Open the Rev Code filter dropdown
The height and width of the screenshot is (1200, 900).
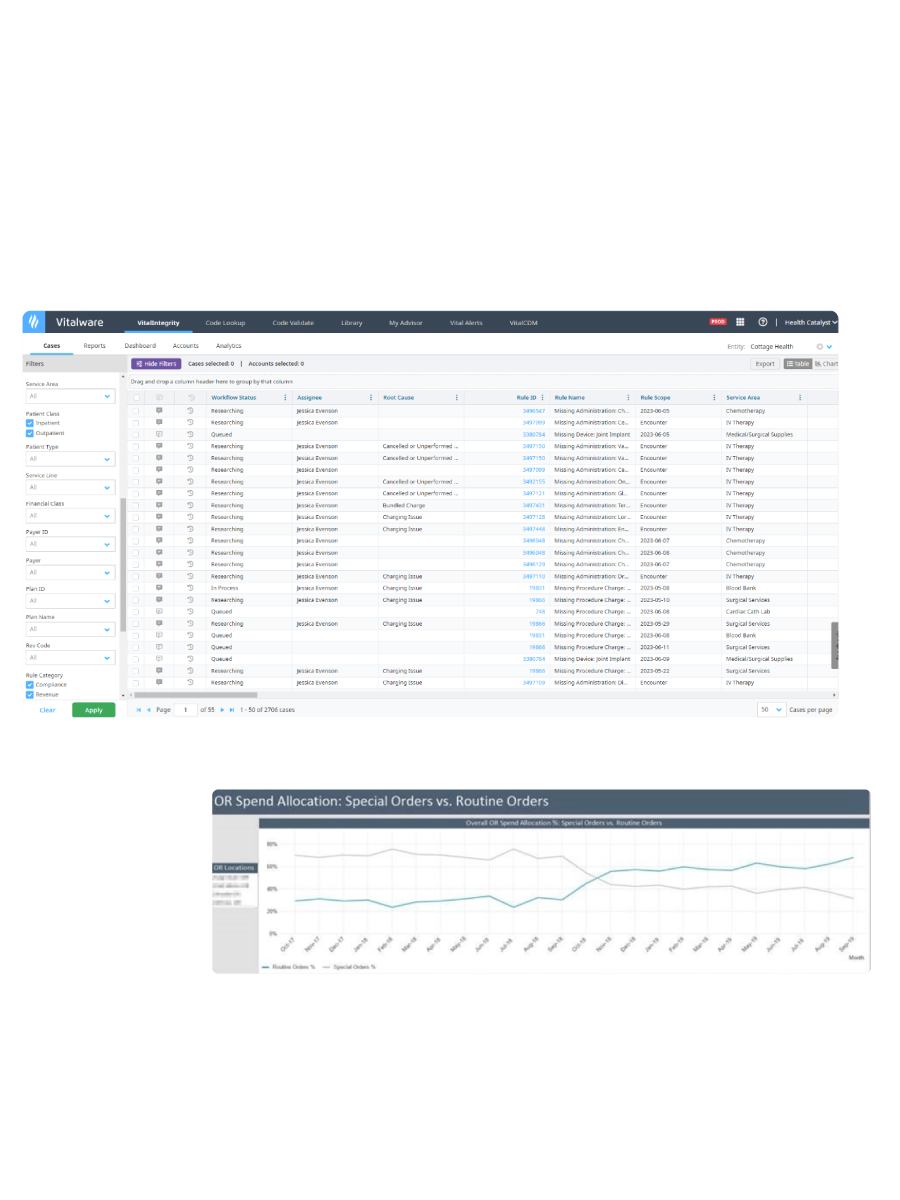70,658
